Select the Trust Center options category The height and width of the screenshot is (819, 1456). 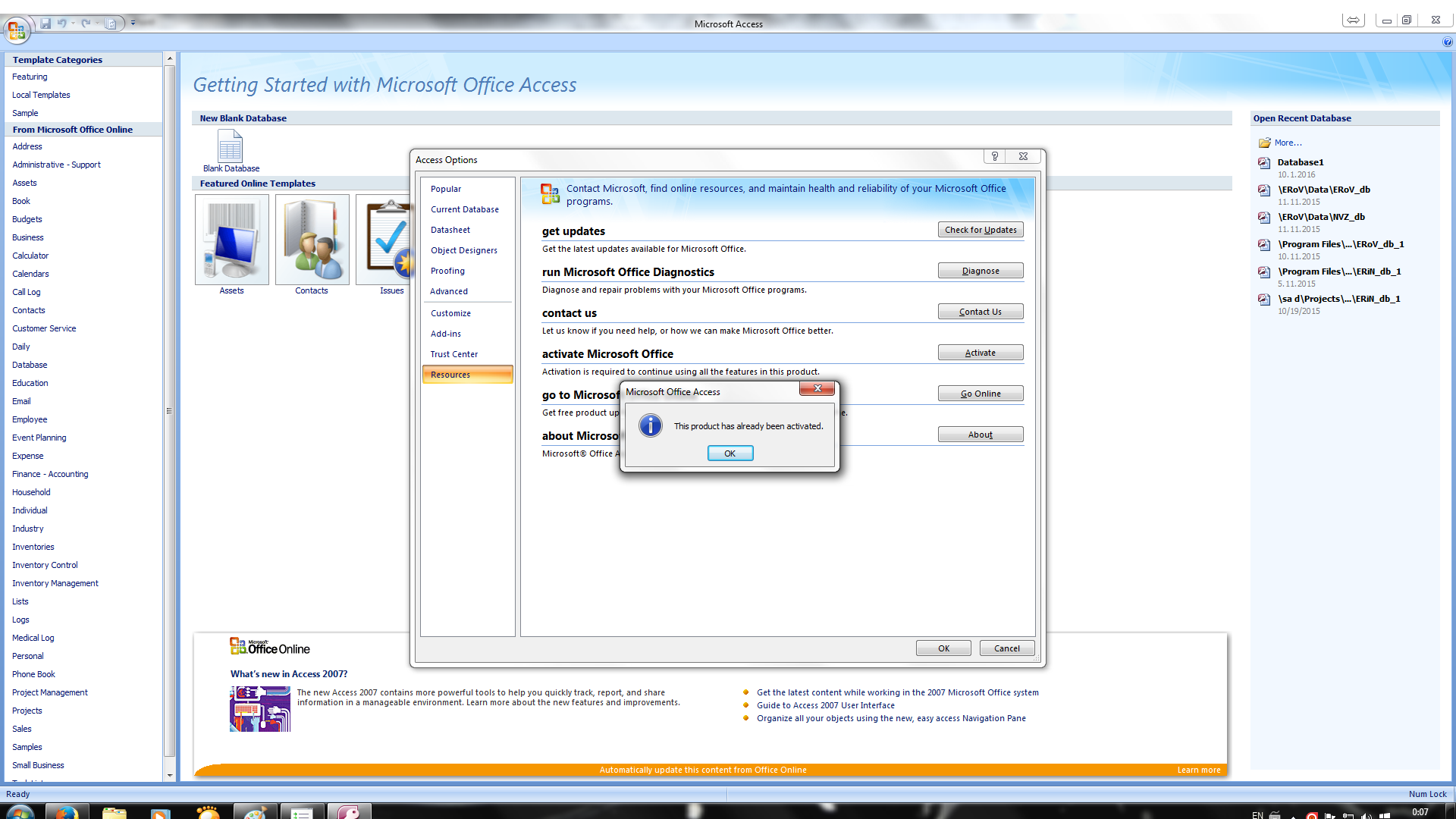point(454,354)
